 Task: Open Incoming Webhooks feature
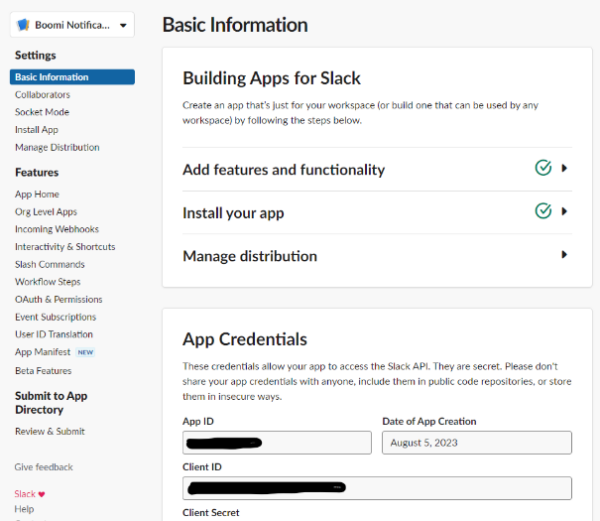click(57, 229)
